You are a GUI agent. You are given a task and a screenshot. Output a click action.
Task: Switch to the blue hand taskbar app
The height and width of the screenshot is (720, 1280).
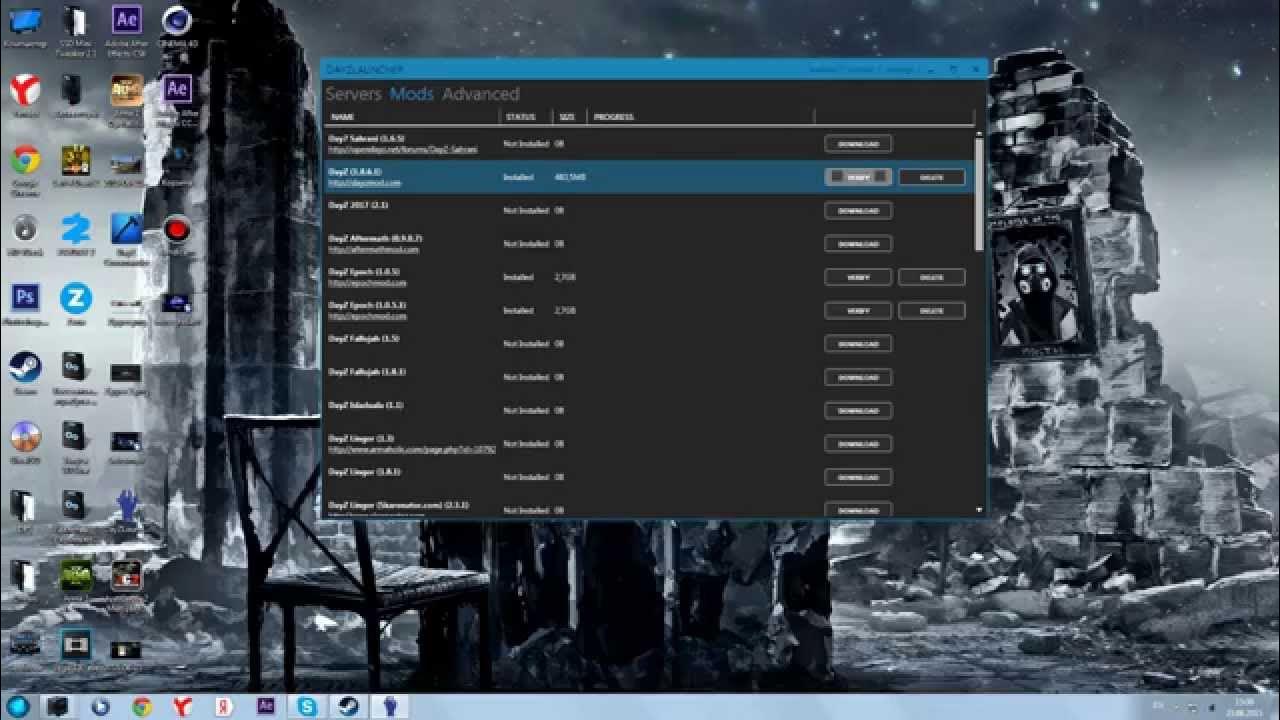tap(390, 706)
